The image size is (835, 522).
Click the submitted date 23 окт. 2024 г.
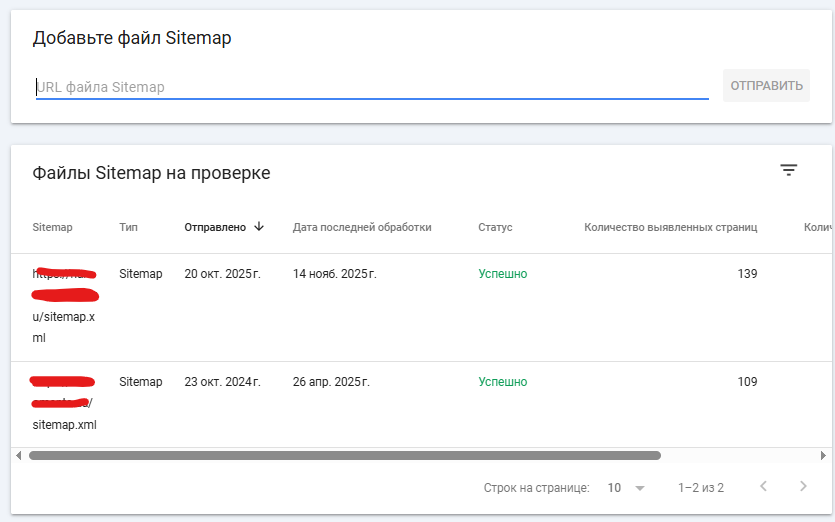[x=223, y=382]
